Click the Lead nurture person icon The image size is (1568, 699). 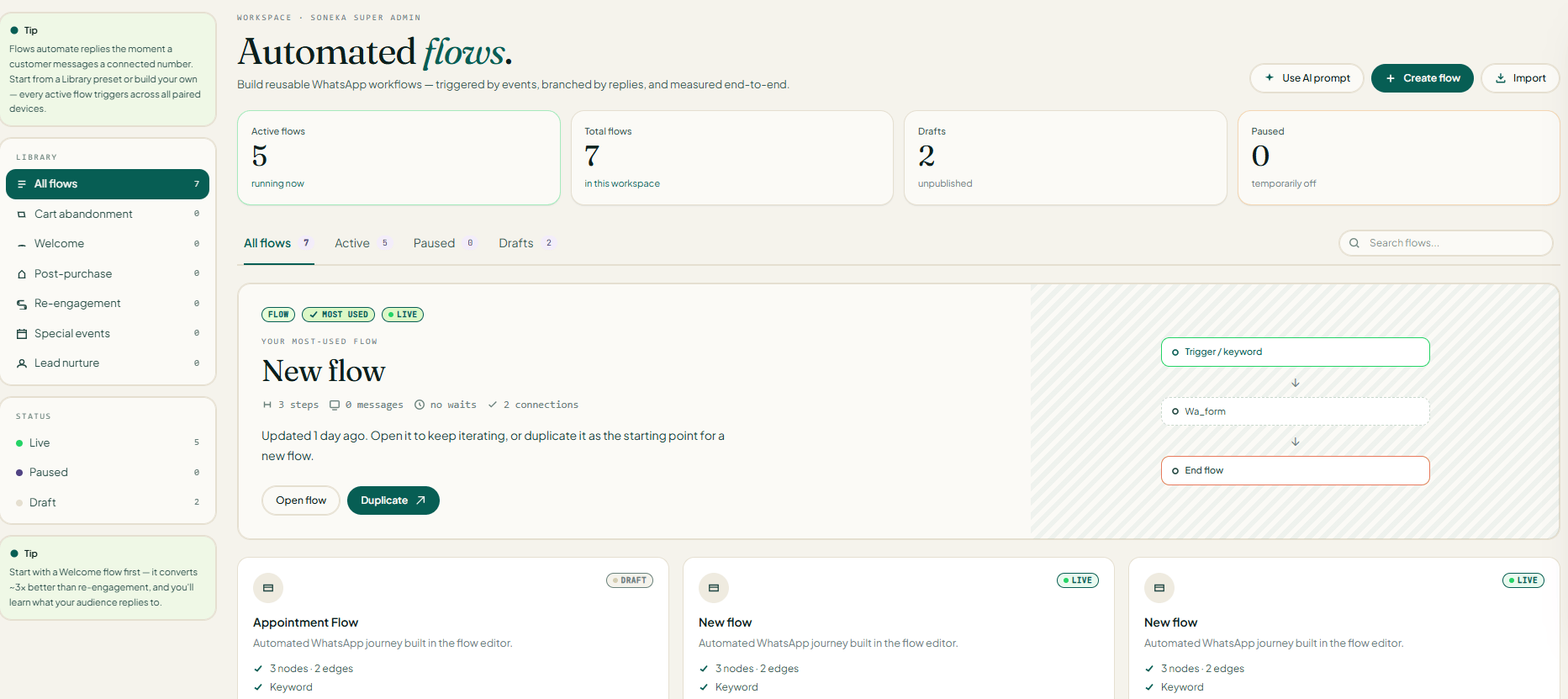point(22,363)
